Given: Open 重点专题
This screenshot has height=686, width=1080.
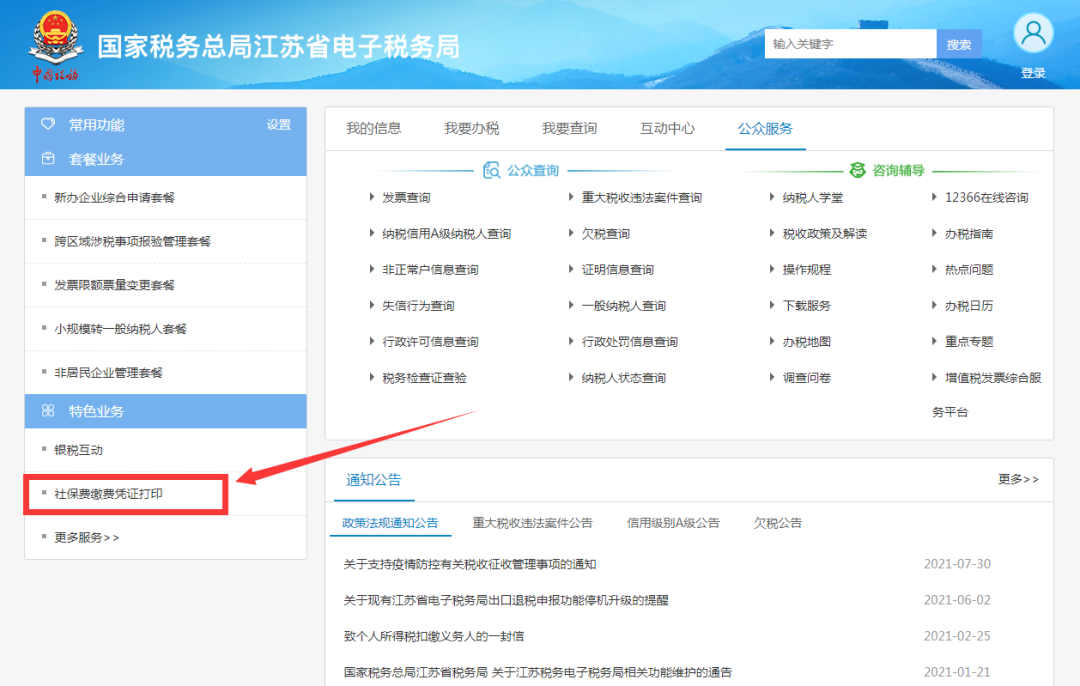Looking at the screenshot, I should tap(968, 342).
